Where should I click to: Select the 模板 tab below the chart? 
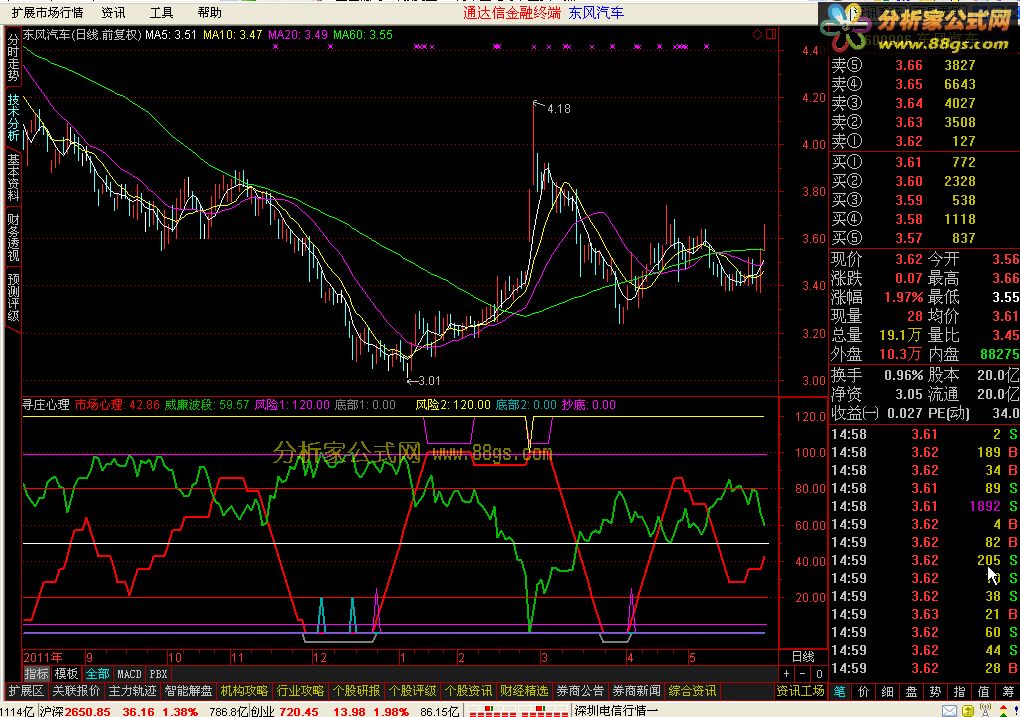(66, 674)
